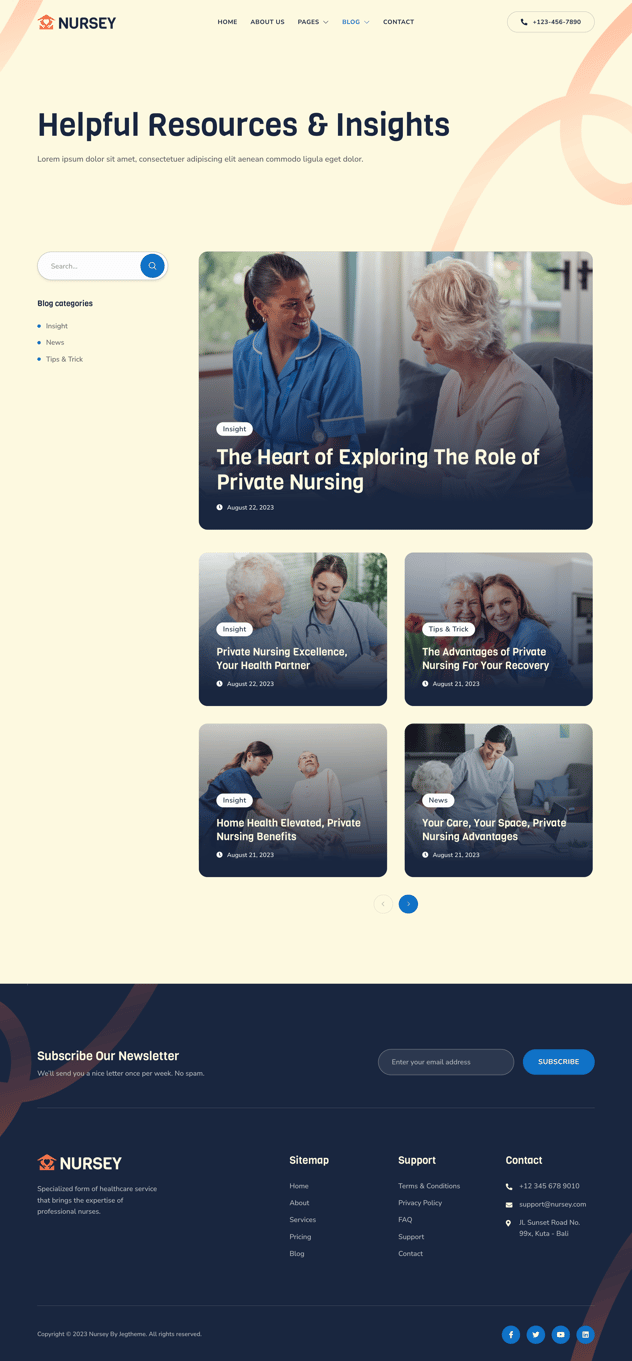This screenshot has width=632, height=1361.
Task: Click the Subscribe newsletter button
Action: click(x=559, y=1062)
